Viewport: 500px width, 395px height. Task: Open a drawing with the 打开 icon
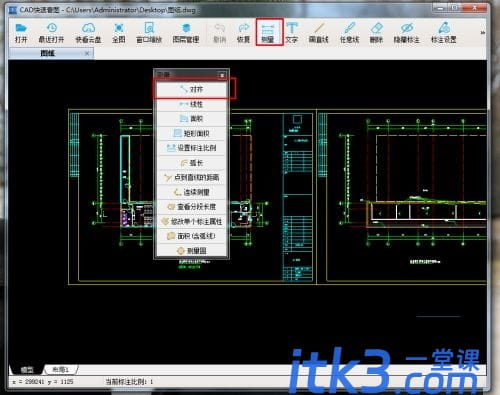point(21,33)
